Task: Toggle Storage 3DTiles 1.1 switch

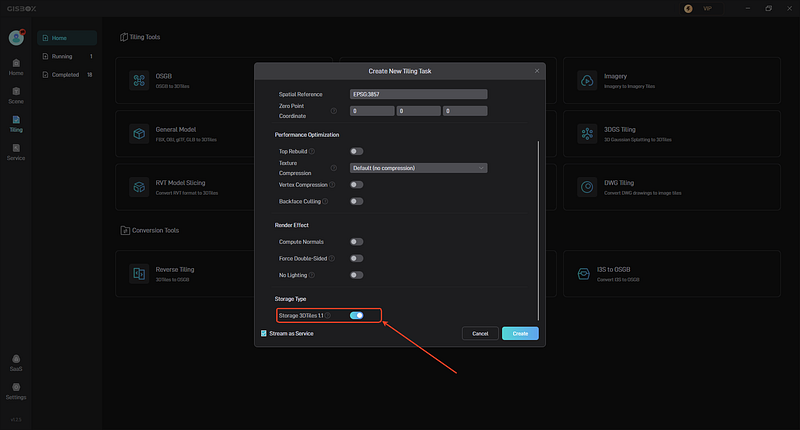Action: pos(357,315)
